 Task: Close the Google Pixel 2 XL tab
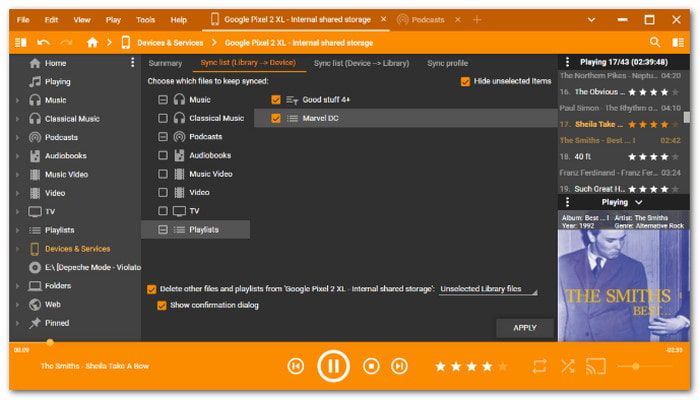pos(383,19)
